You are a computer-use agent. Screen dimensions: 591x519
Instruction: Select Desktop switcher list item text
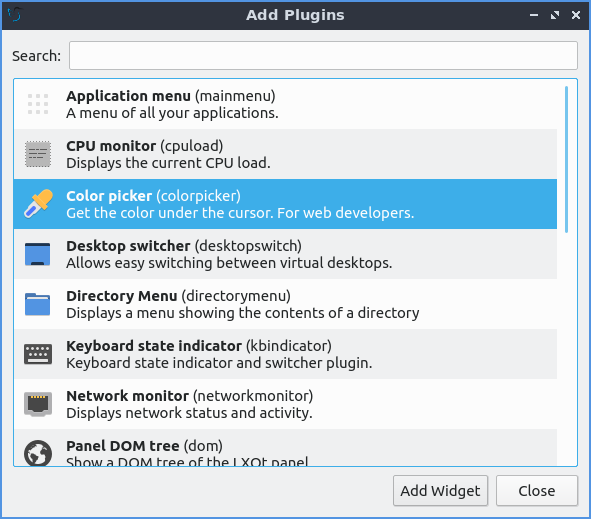tap(229, 254)
